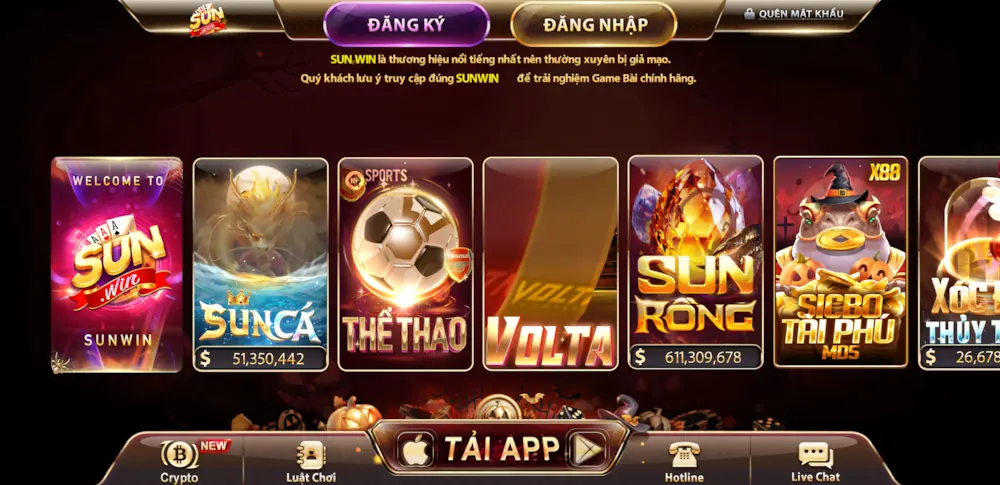The image size is (1000, 485).
Task: Open the Sun Rồng game card
Action: point(696,262)
